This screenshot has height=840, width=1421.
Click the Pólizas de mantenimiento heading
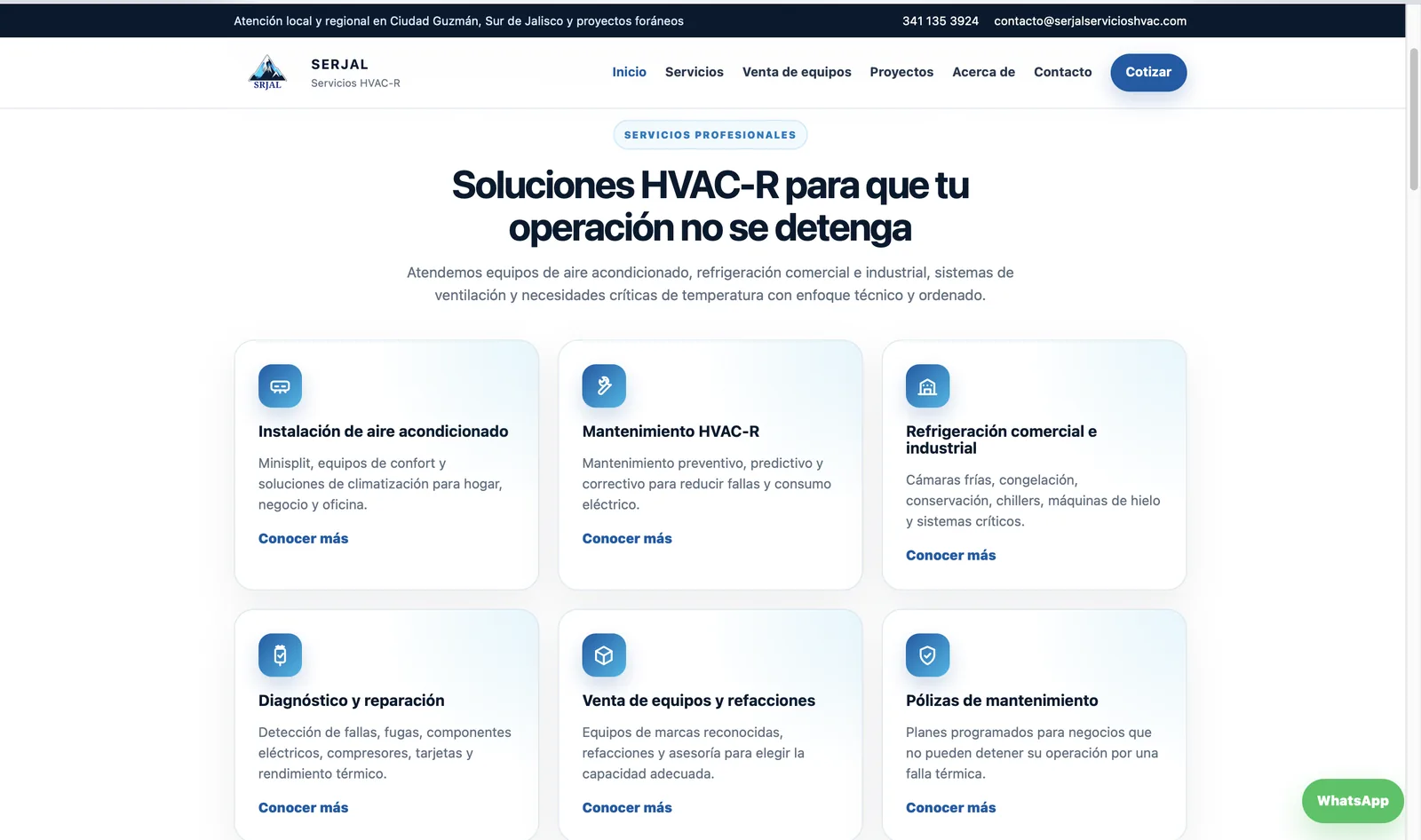point(1002,701)
